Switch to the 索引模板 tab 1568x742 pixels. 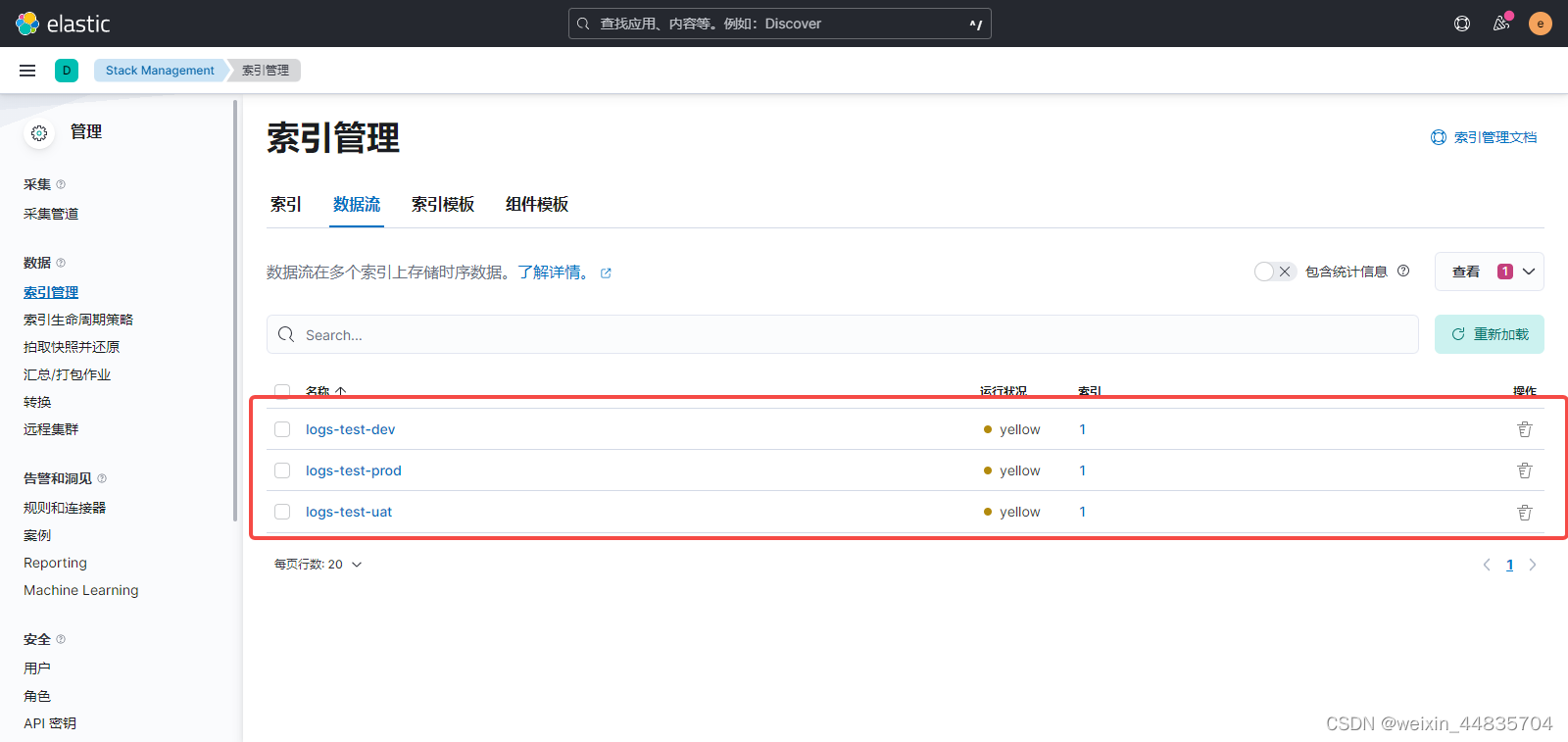pos(443,204)
